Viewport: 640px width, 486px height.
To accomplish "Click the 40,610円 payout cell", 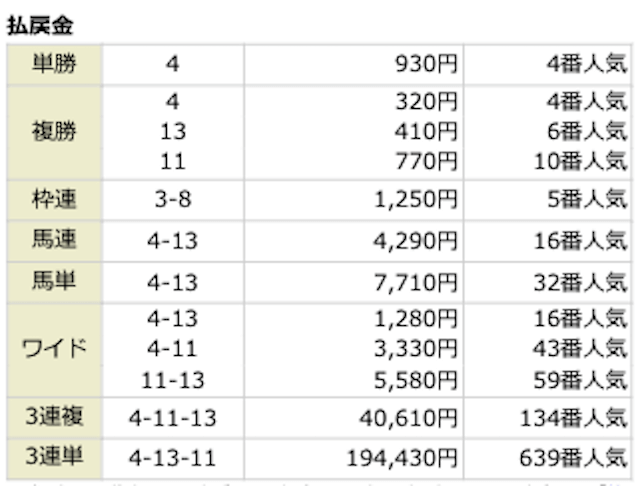I will coord(409,418).
